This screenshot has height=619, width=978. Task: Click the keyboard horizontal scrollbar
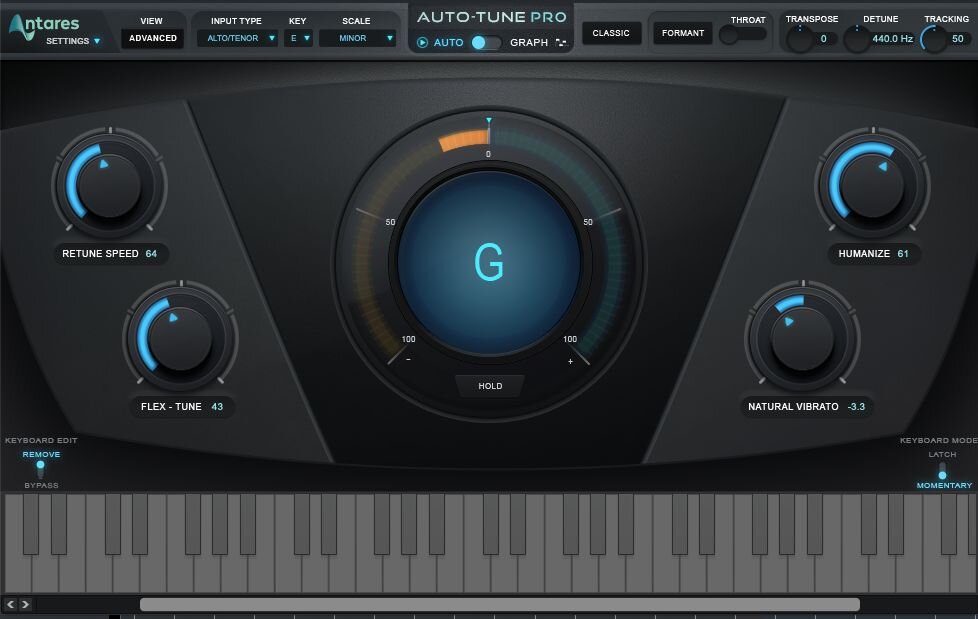(500, 604)
